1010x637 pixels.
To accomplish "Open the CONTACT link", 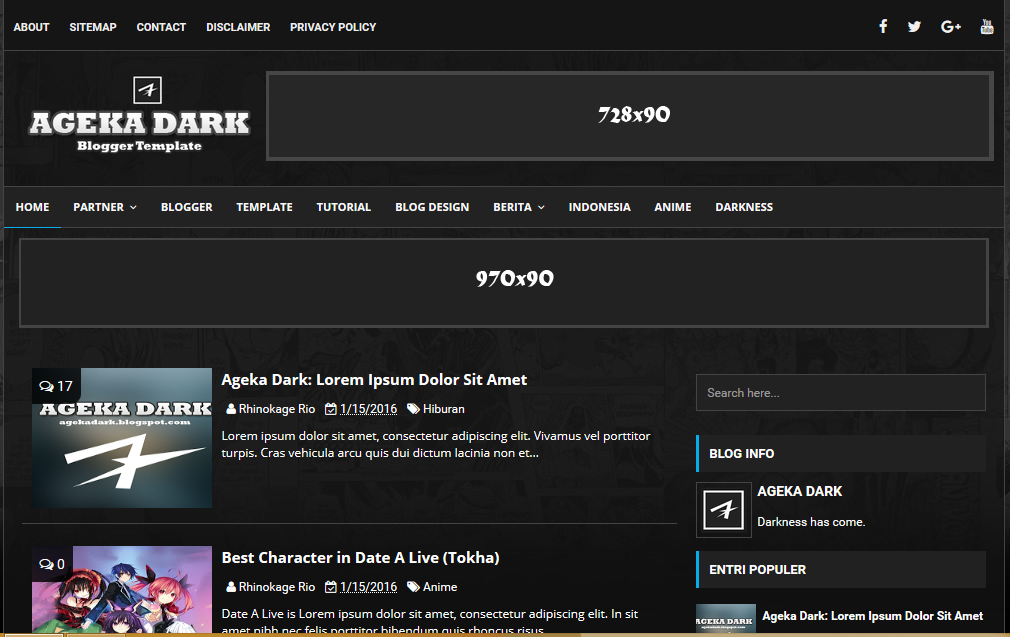I will pos(161,27).
